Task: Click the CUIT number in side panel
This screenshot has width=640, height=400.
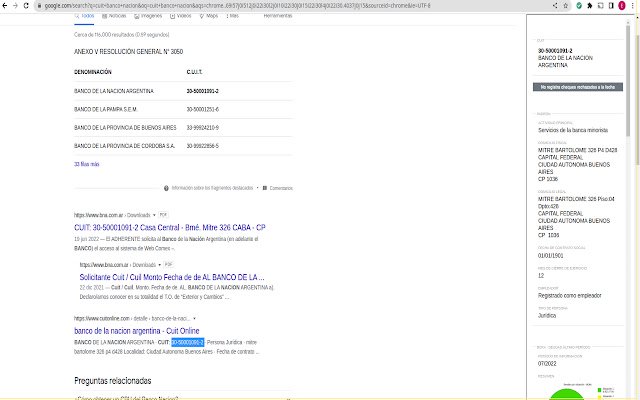Action: pyautogui.click(x=555, y=51)
